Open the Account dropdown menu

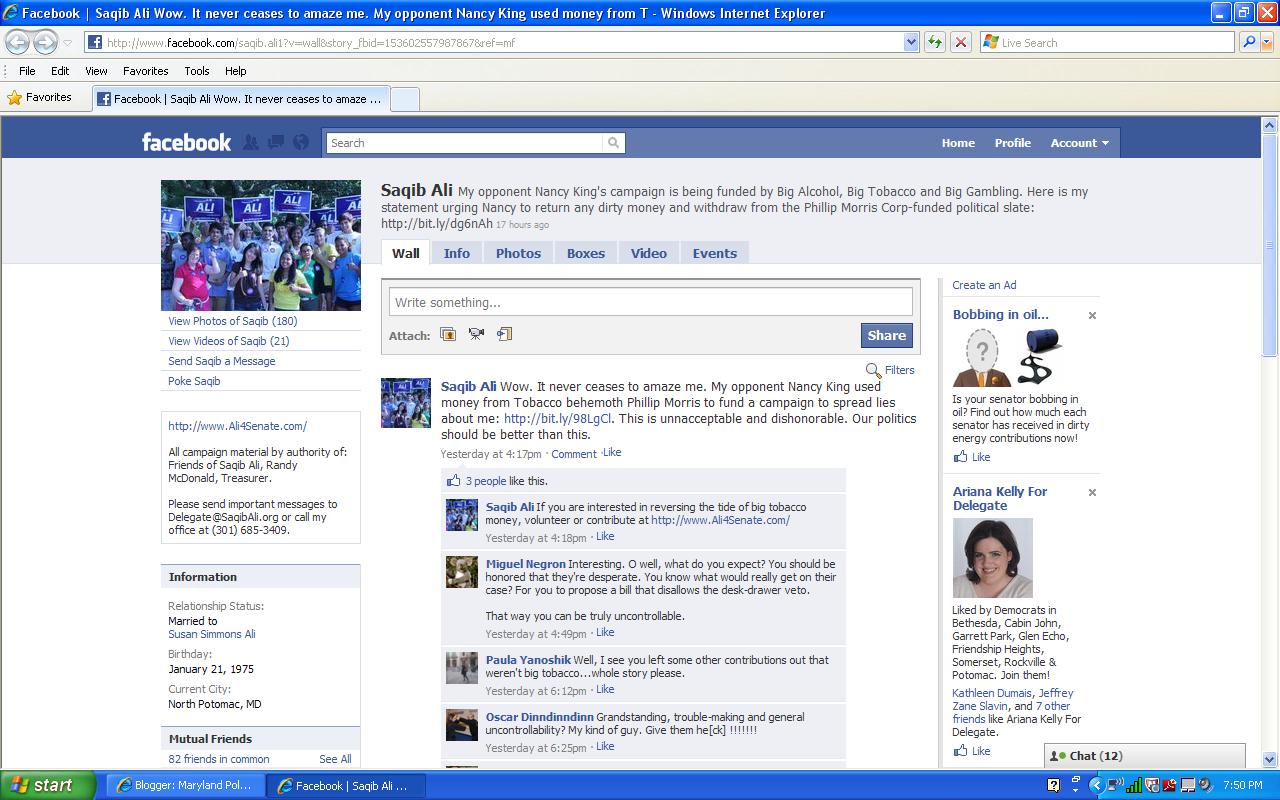(x=1079, y=143)
